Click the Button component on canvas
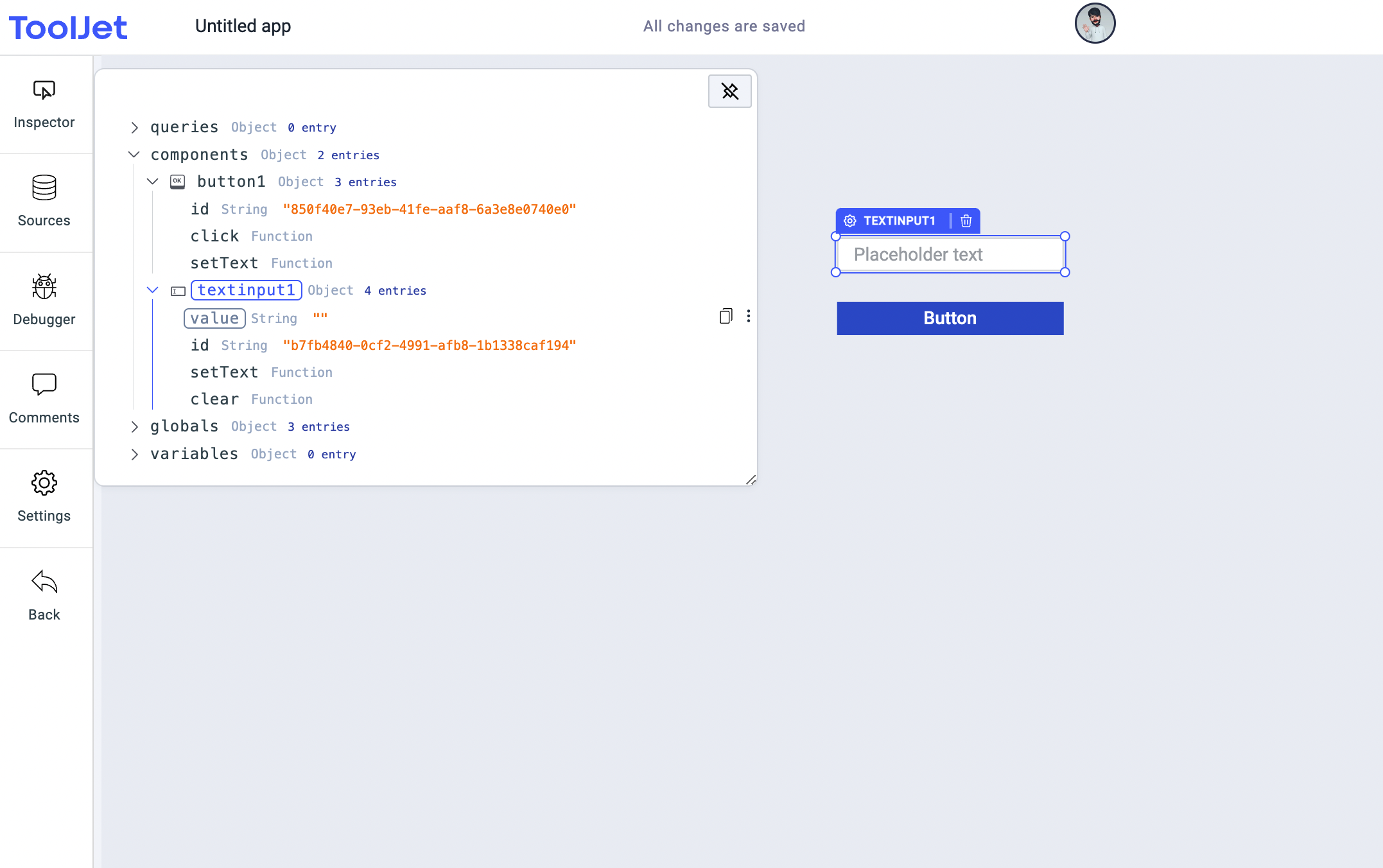Viewport: 1383px width, 868px height. (949, 318)
